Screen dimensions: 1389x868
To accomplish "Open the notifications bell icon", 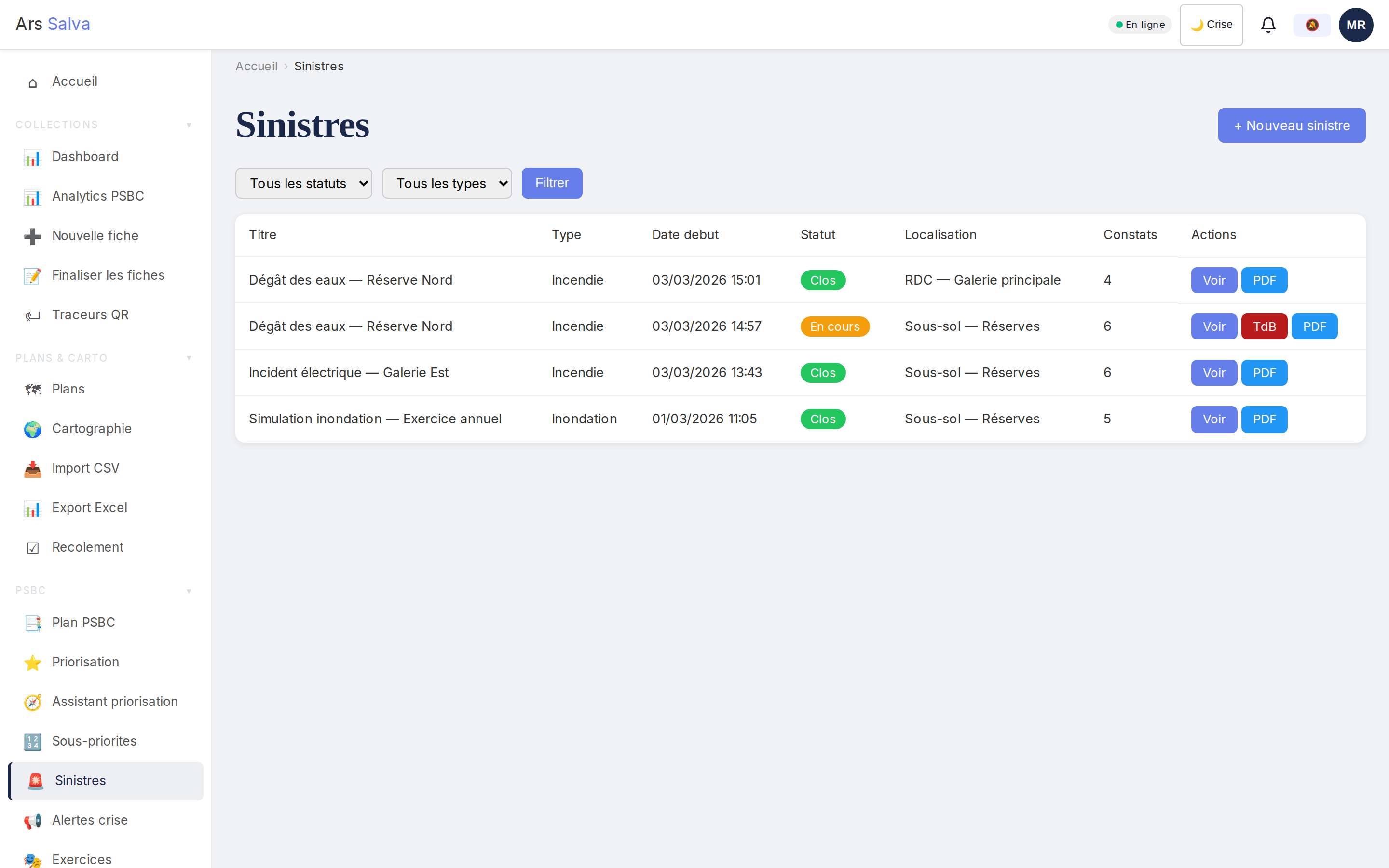I will click(1268, 25).
